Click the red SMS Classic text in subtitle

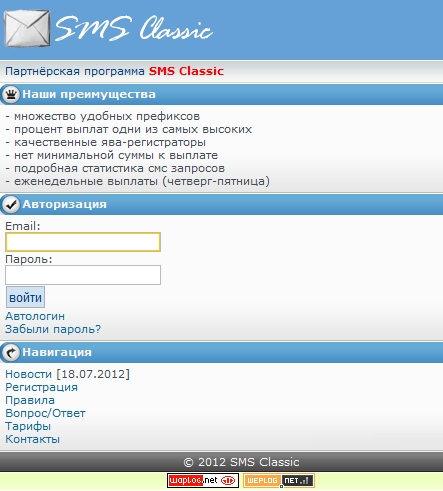tap(186, 71)
